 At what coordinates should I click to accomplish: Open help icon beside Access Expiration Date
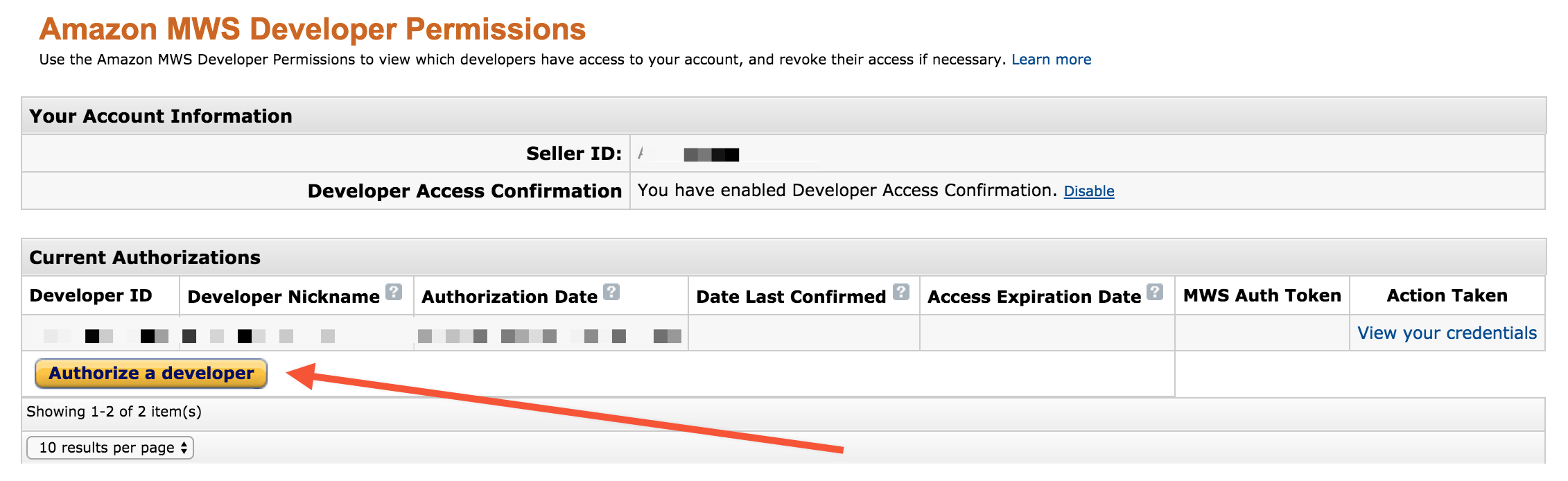(1155, 292)
